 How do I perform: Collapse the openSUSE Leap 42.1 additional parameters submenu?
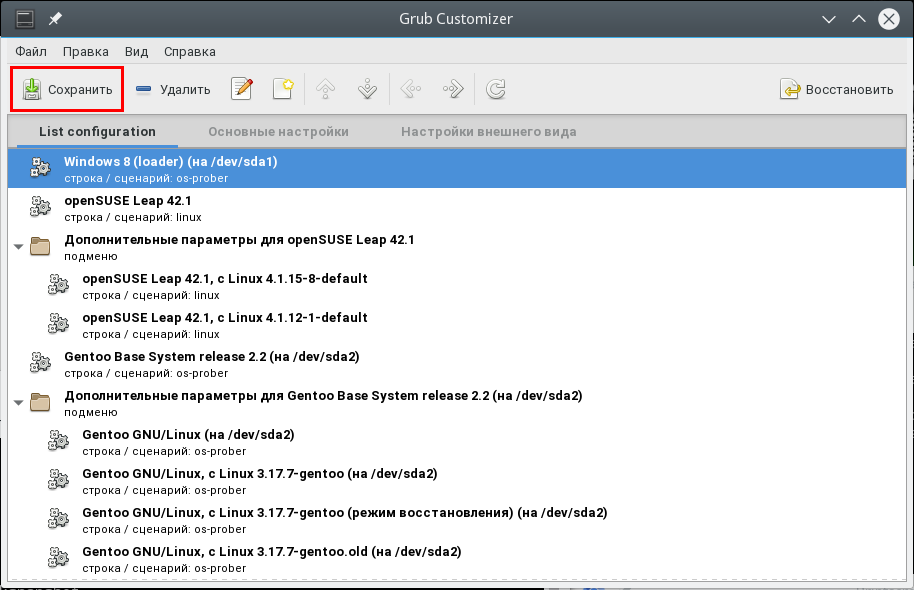tap(19, 247)
